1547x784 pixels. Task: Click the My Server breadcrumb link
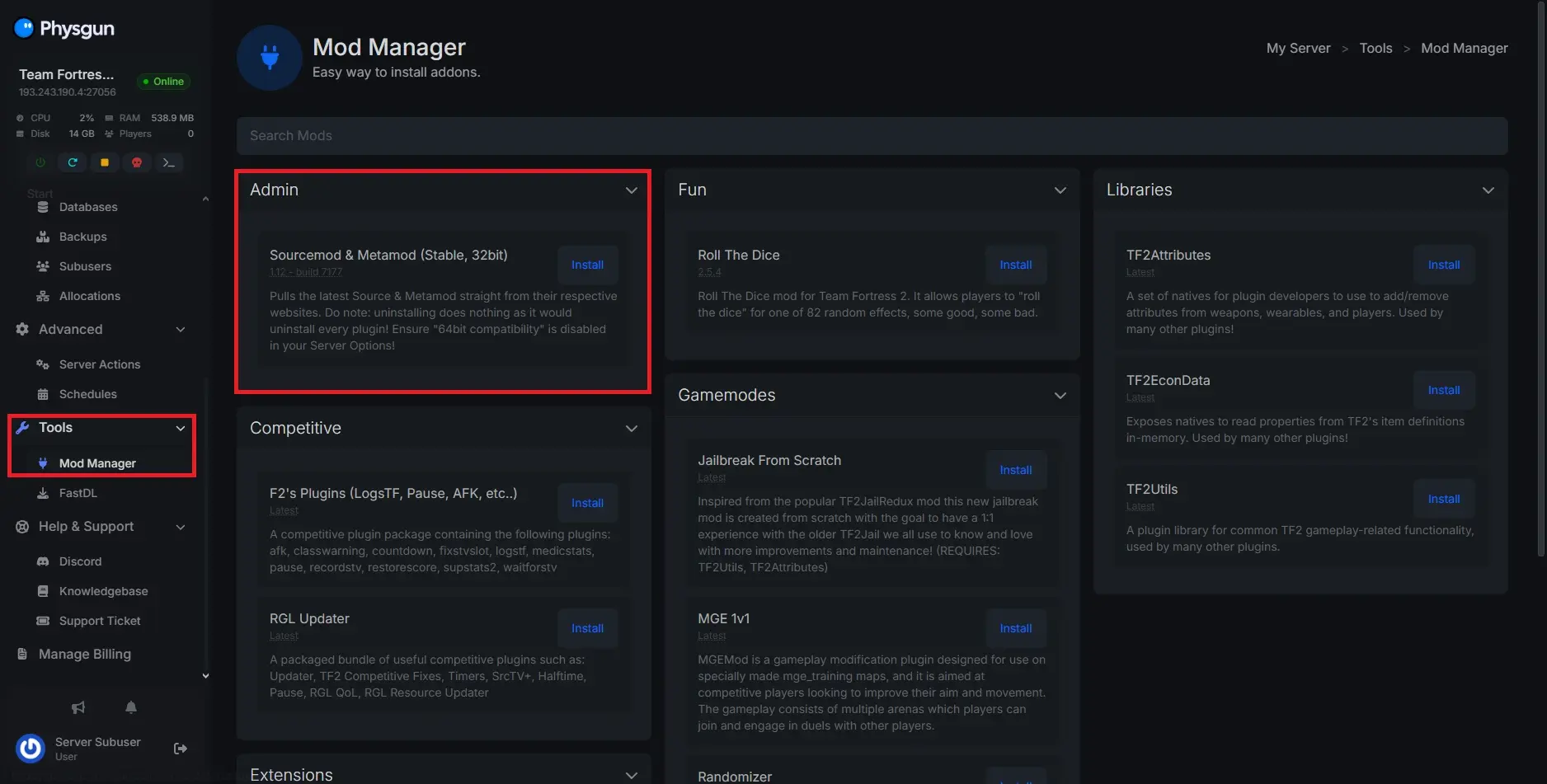[x=1298, y=49]
